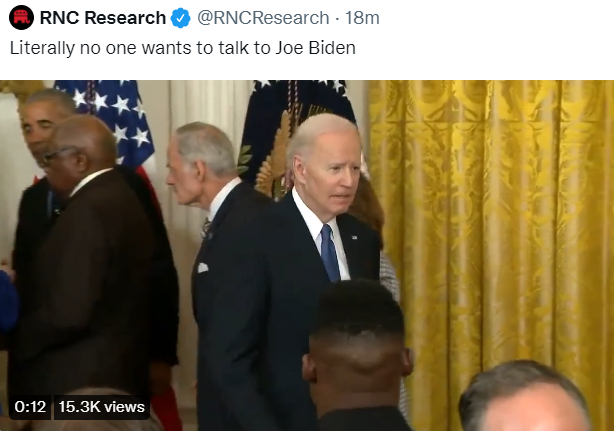Visit the @RNCResearch handle link

(x=263, y=18)
